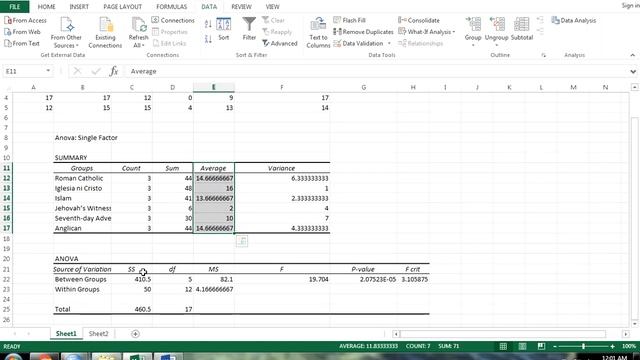This screenshot has width=640, height=360.
Task: Sort descending Z to A
Action: point(208,39)
